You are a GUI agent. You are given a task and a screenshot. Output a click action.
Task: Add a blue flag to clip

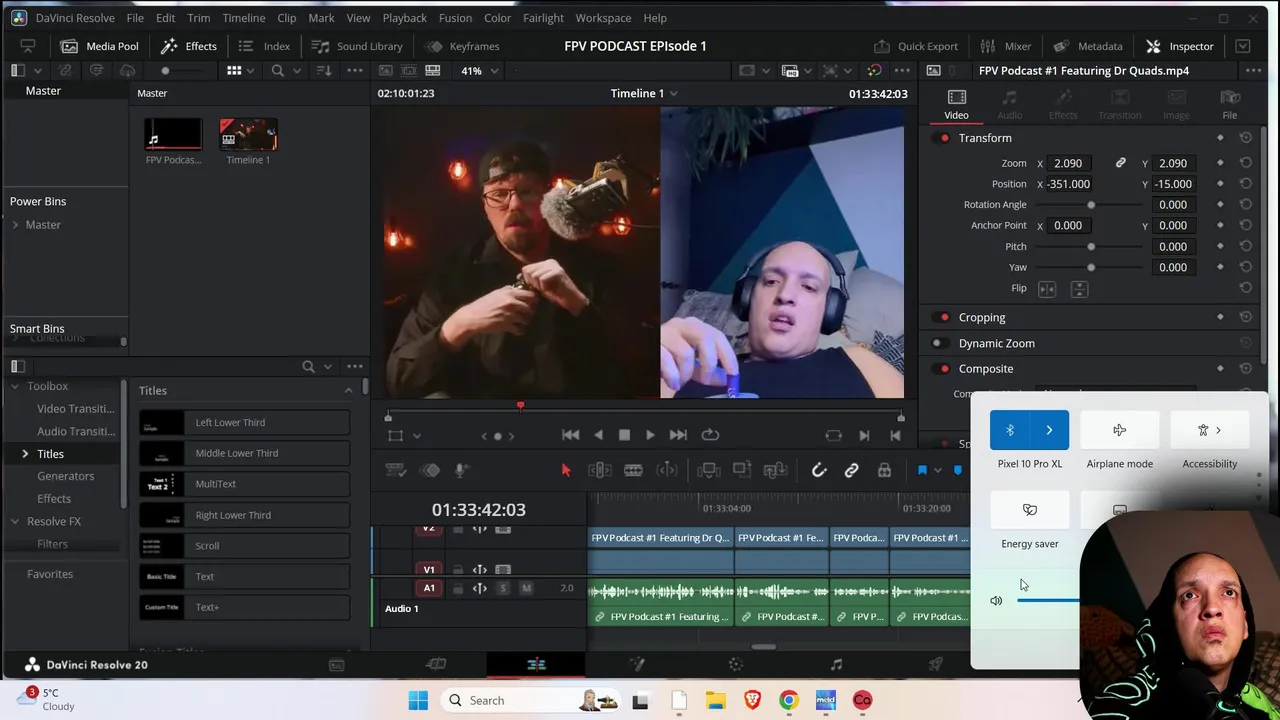click(x=922, y=470)
